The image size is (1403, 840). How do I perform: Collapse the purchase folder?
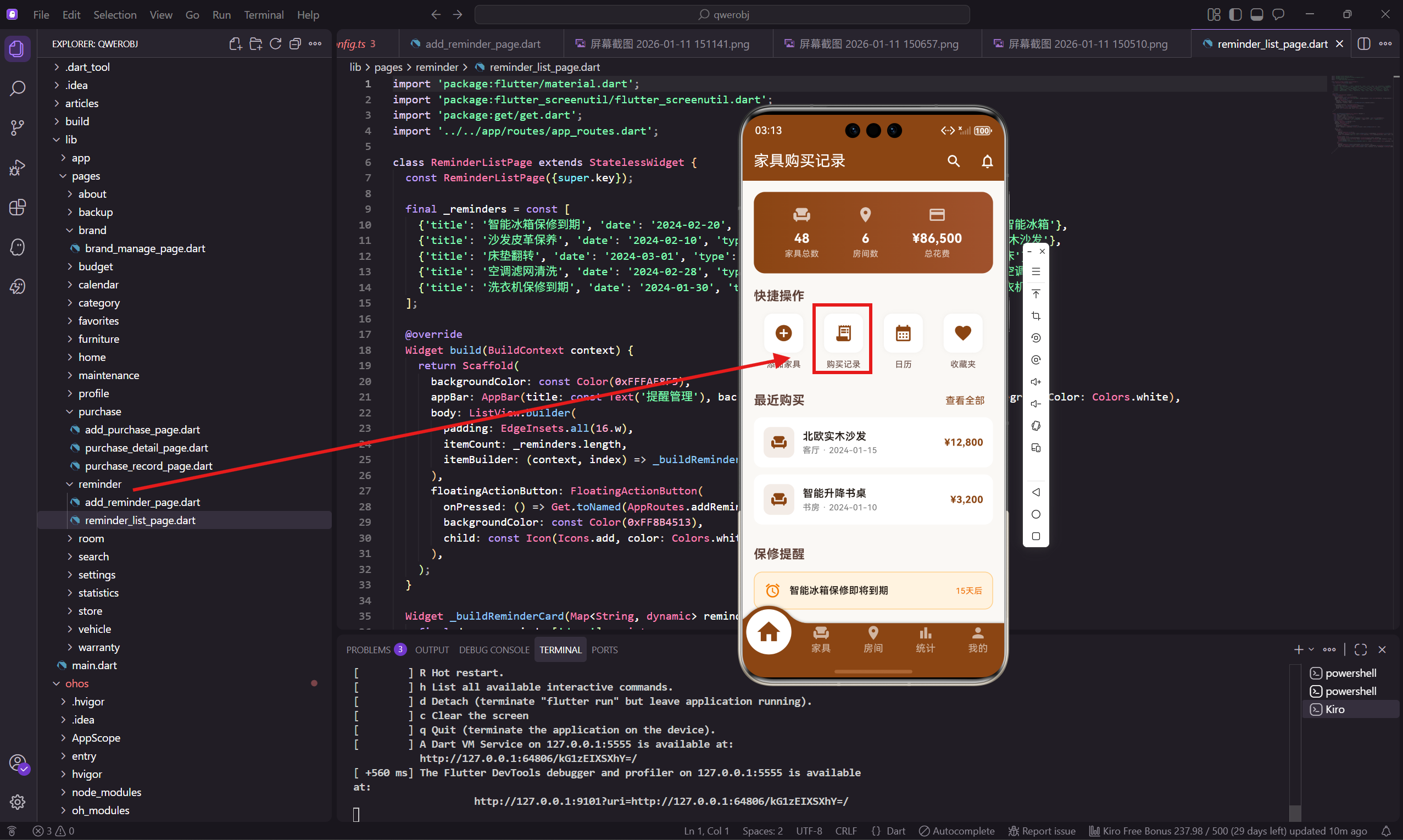[x=99, y=411]
